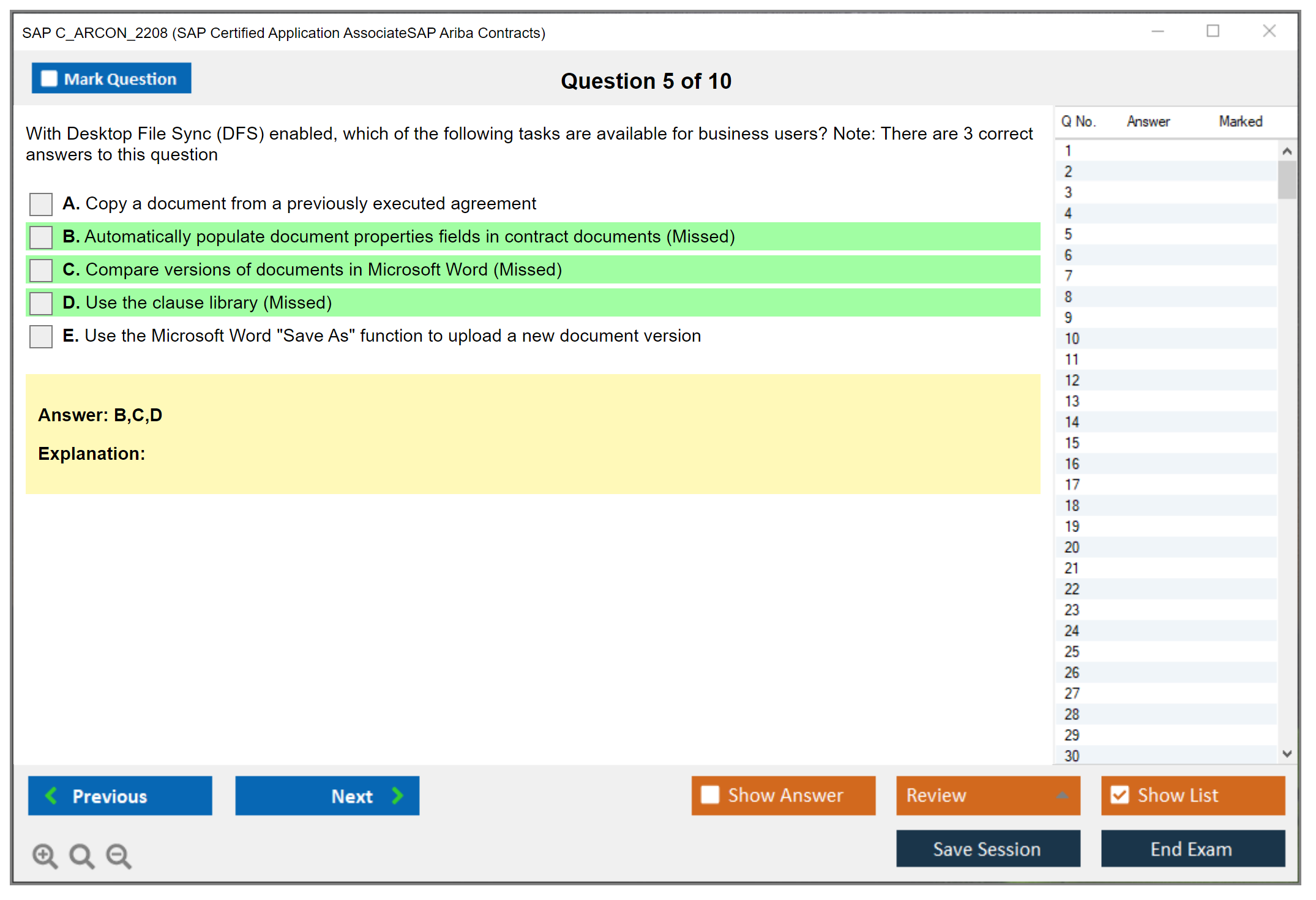This screenshot has height=900, width=1316.
Task: Open the Review dropdown menu
Action: tap(1063, 795)
